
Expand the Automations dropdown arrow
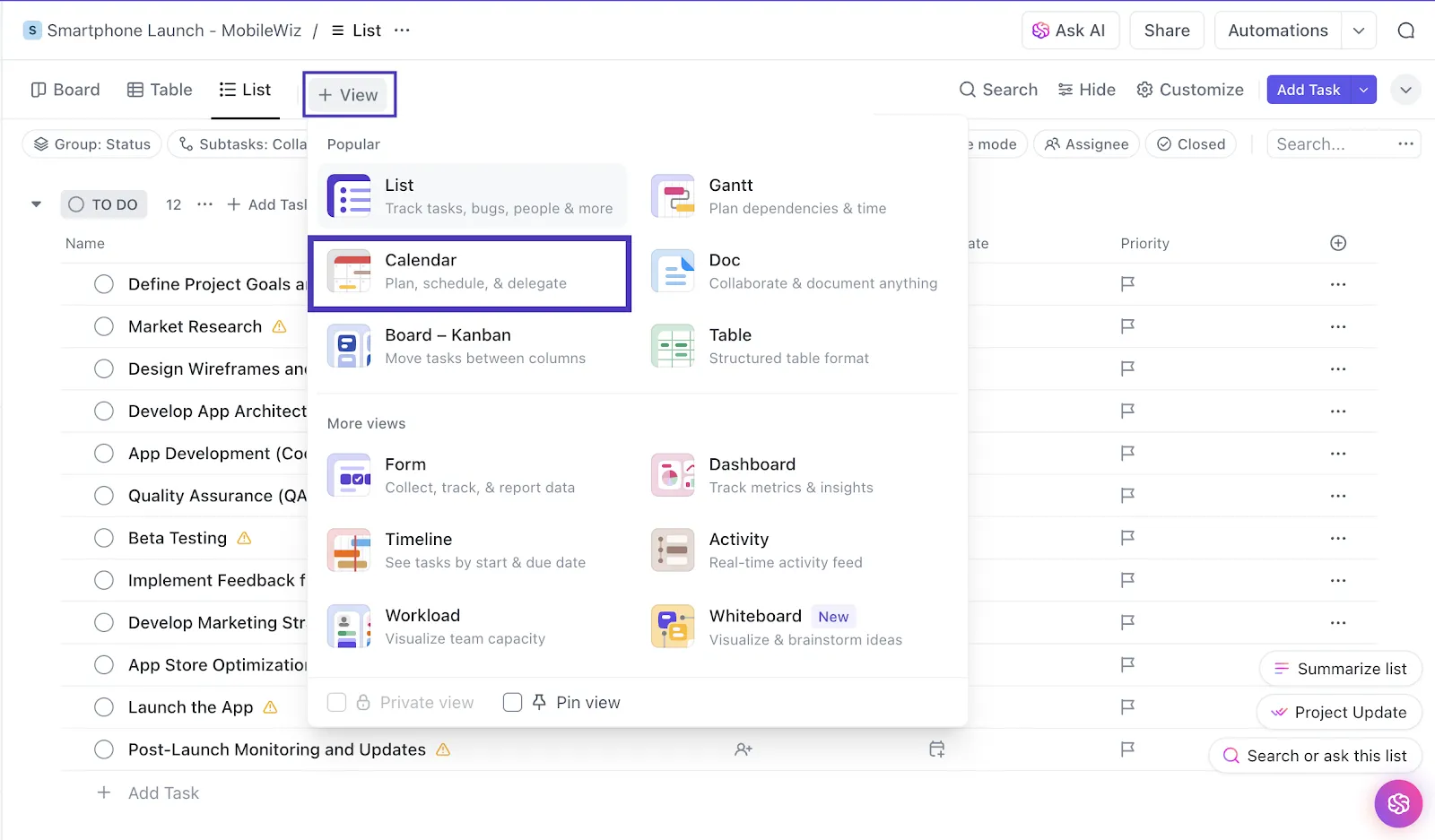(1359, 30)
